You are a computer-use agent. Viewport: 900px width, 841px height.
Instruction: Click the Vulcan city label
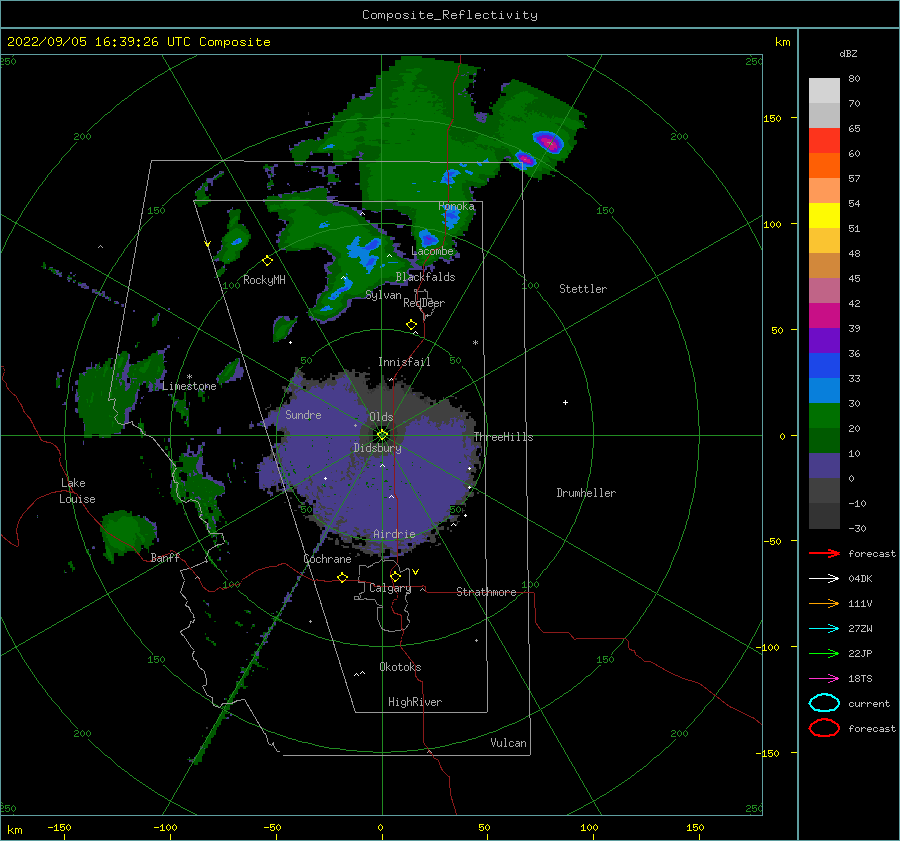tap(508, 743)
